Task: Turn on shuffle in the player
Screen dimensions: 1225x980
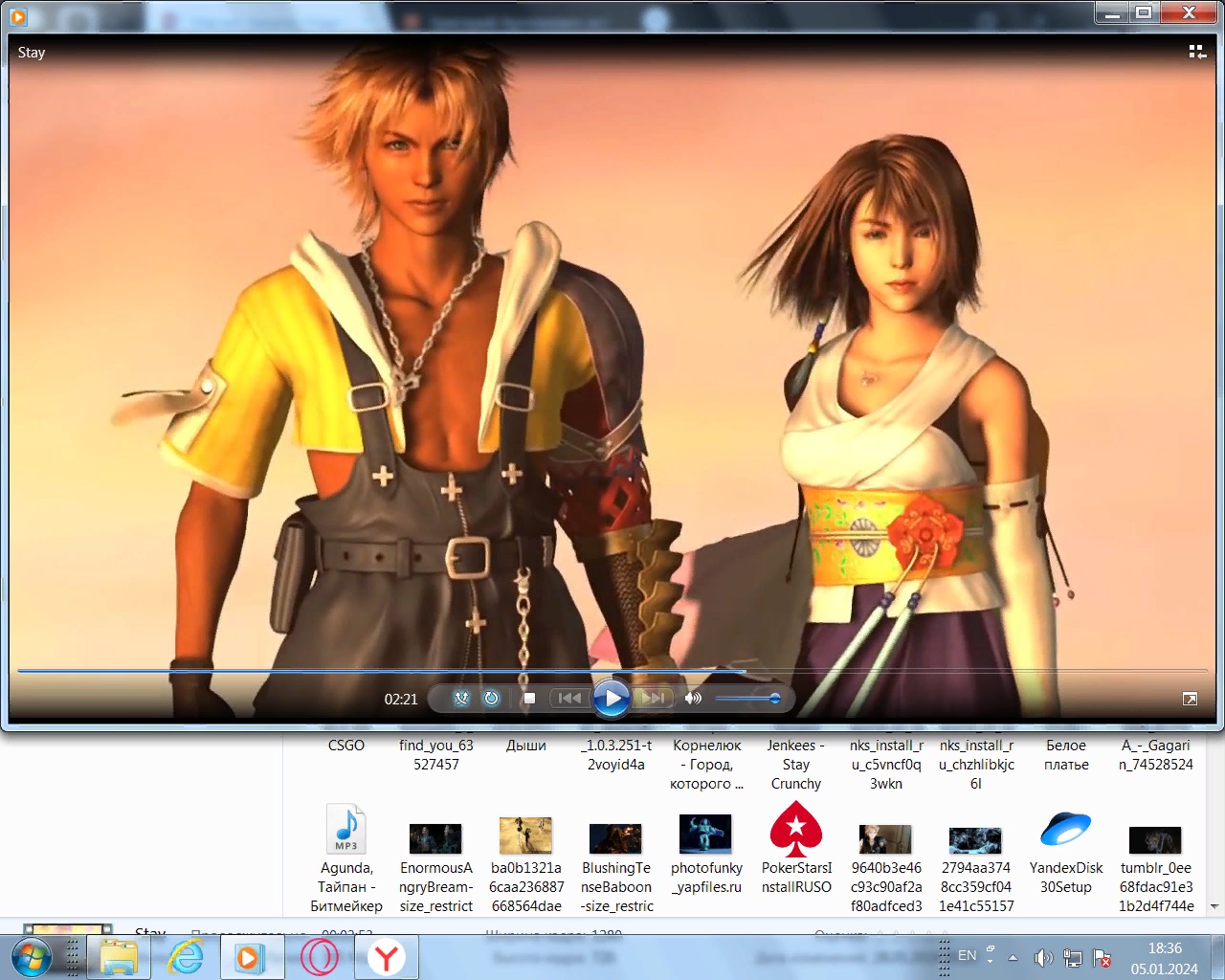Action: pyautogui.click(x=461, y=699)
